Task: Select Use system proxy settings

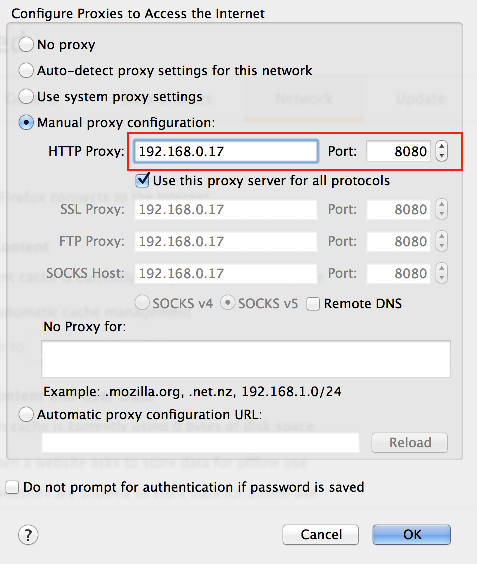Action: tap(26, 96)
